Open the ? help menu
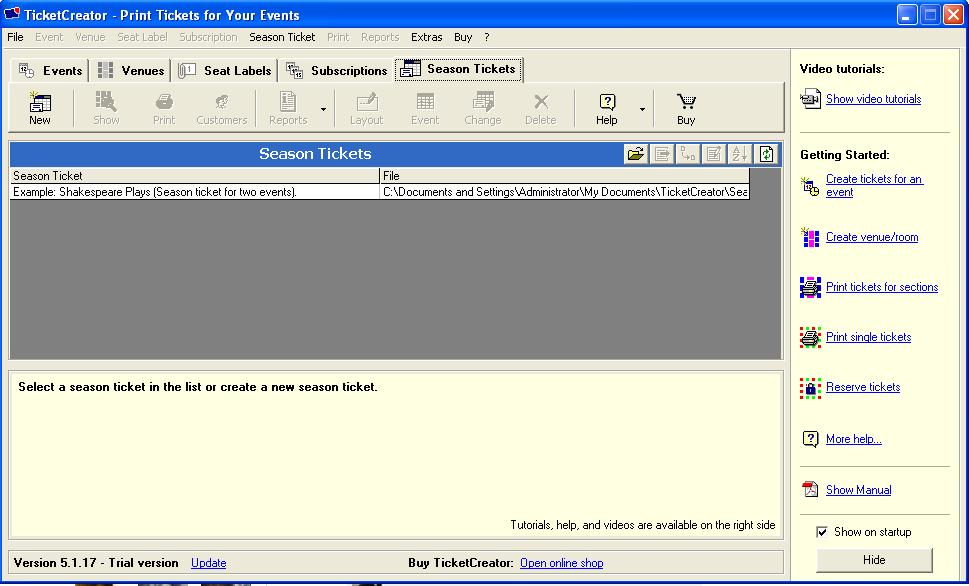Image resolution: width=969 pixels, height=586 pixels. pos(487,37)
